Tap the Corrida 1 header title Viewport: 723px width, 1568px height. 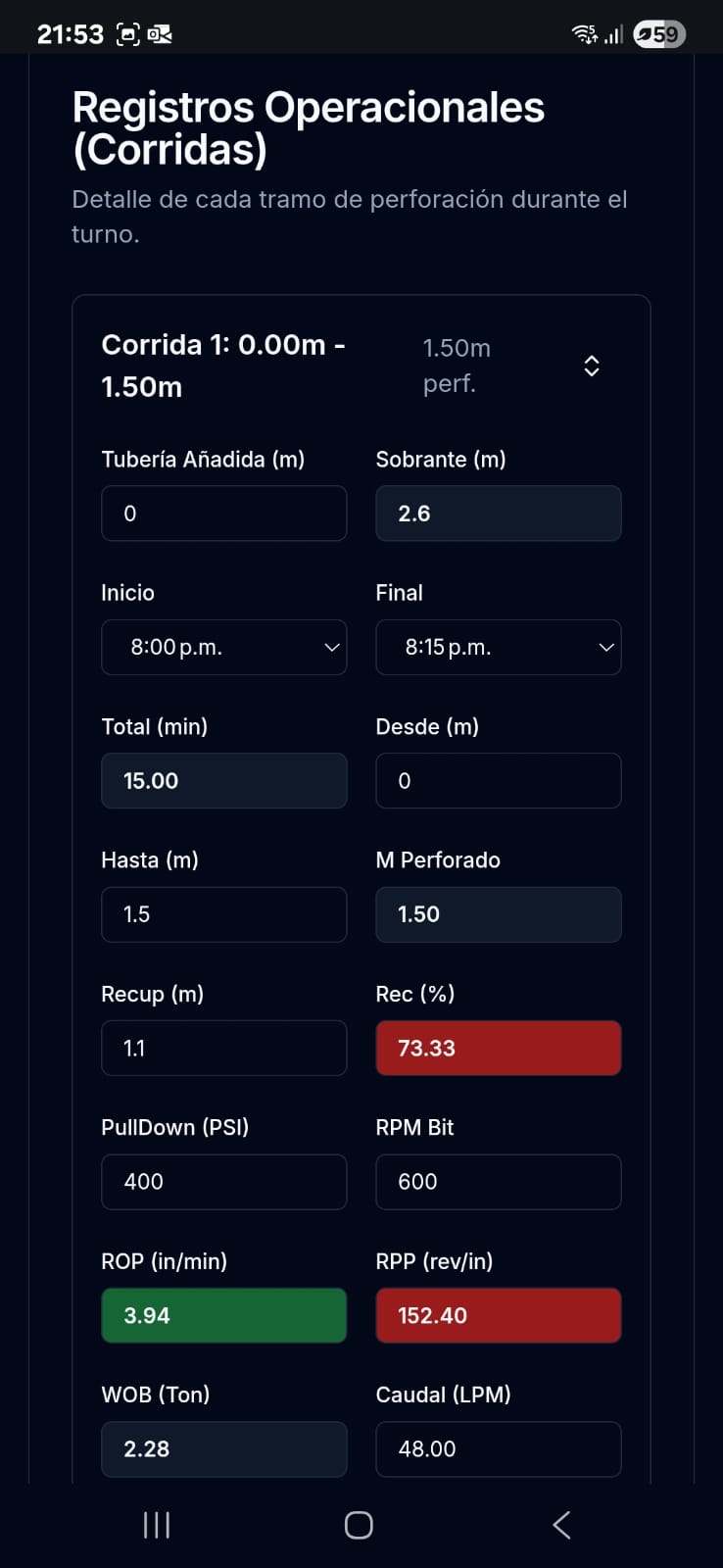click(x=223, y=366)
